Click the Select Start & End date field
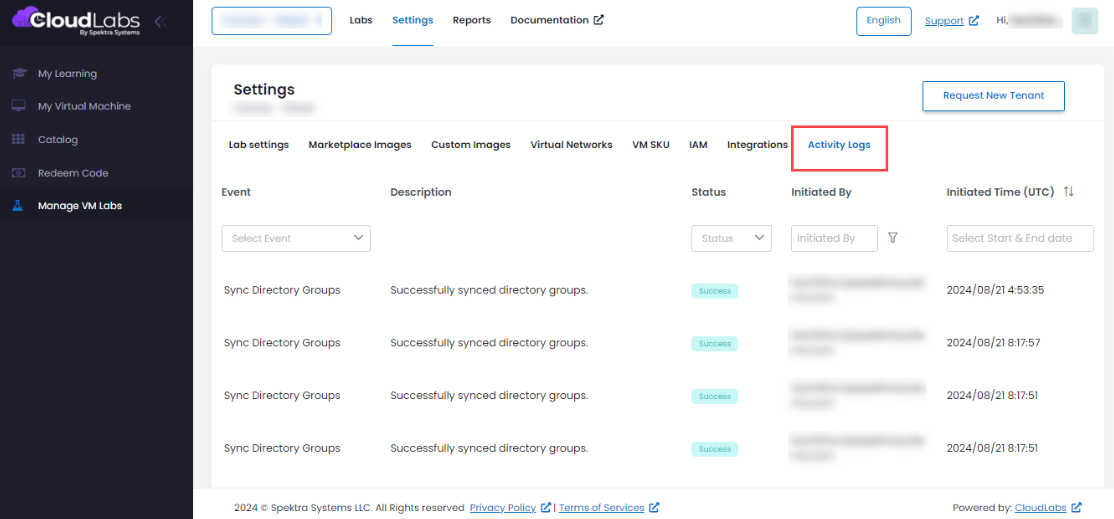The image size is (1114, 519). click(1020, 239)
